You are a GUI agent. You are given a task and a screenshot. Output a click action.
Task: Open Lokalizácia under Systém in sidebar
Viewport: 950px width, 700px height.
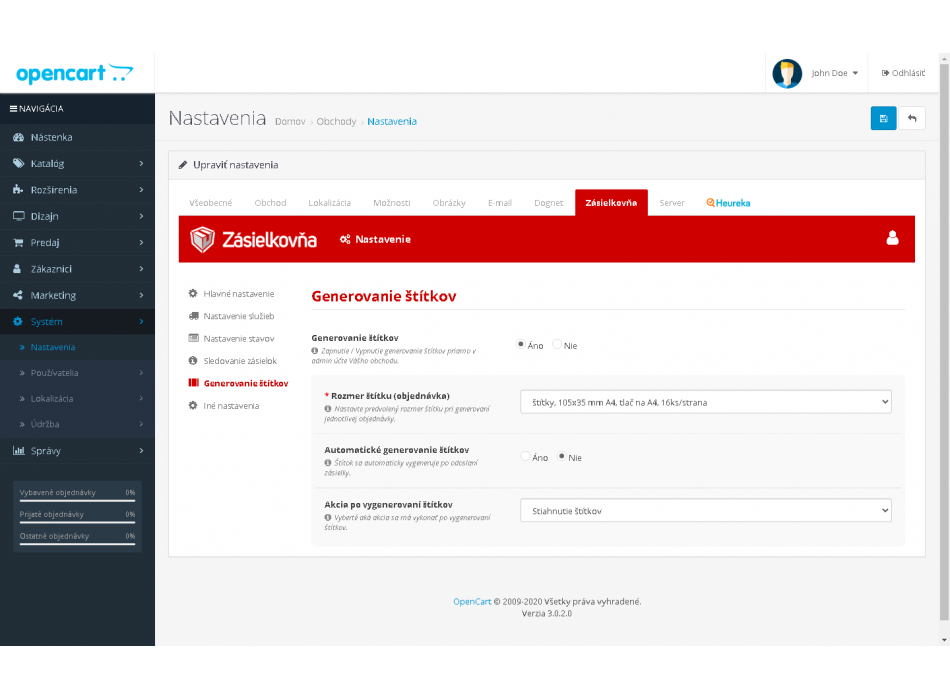point(52,399)
